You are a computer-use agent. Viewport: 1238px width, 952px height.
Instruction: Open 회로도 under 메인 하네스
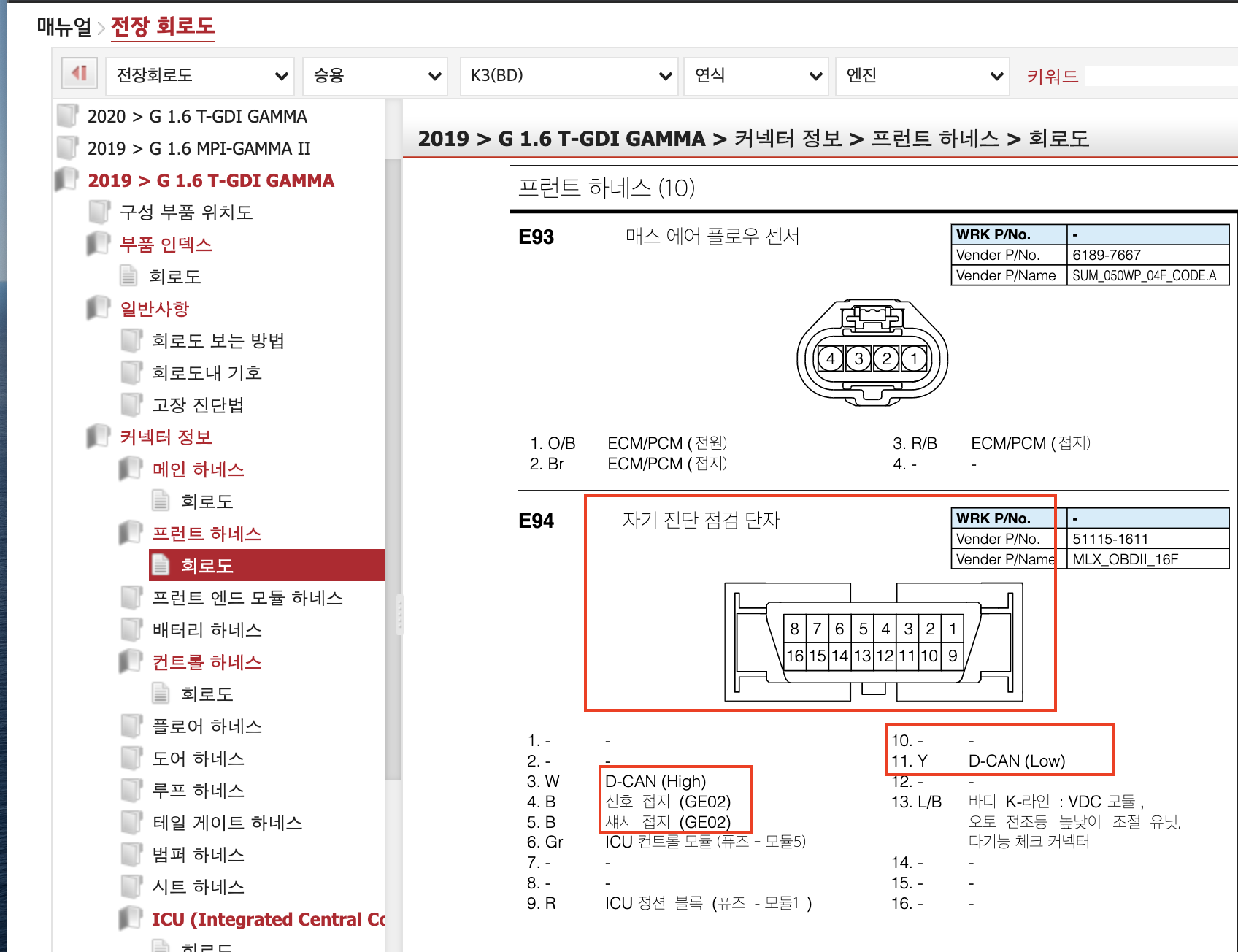tap(207, 502)
